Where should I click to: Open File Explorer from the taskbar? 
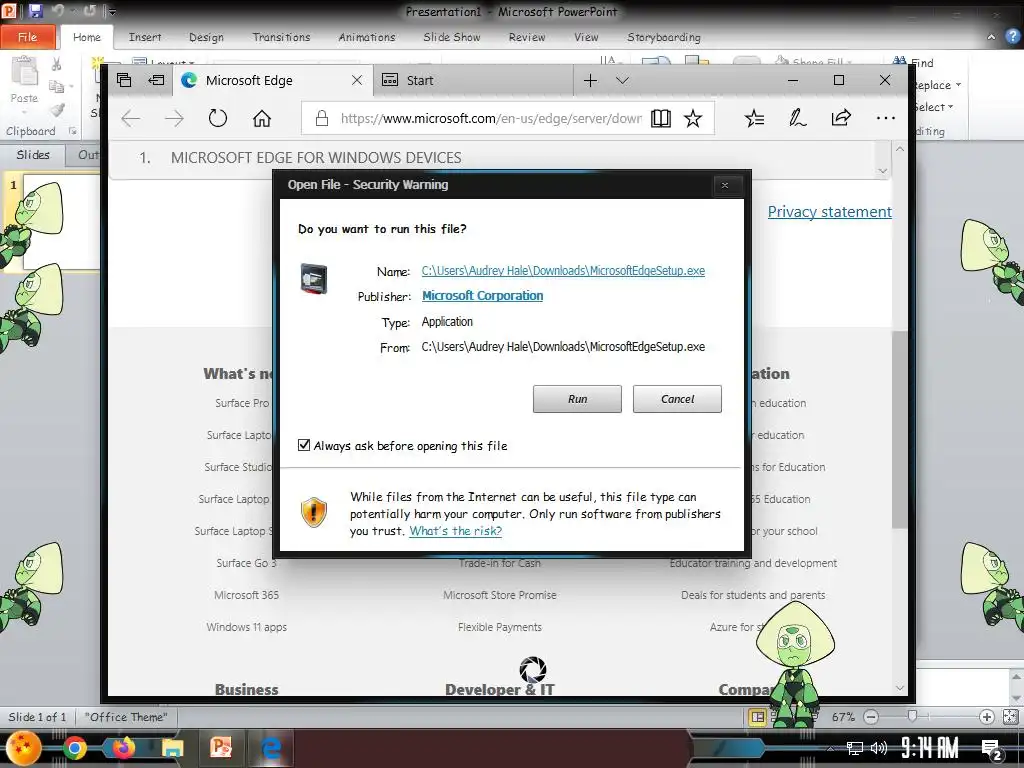(x=172, y=749)
